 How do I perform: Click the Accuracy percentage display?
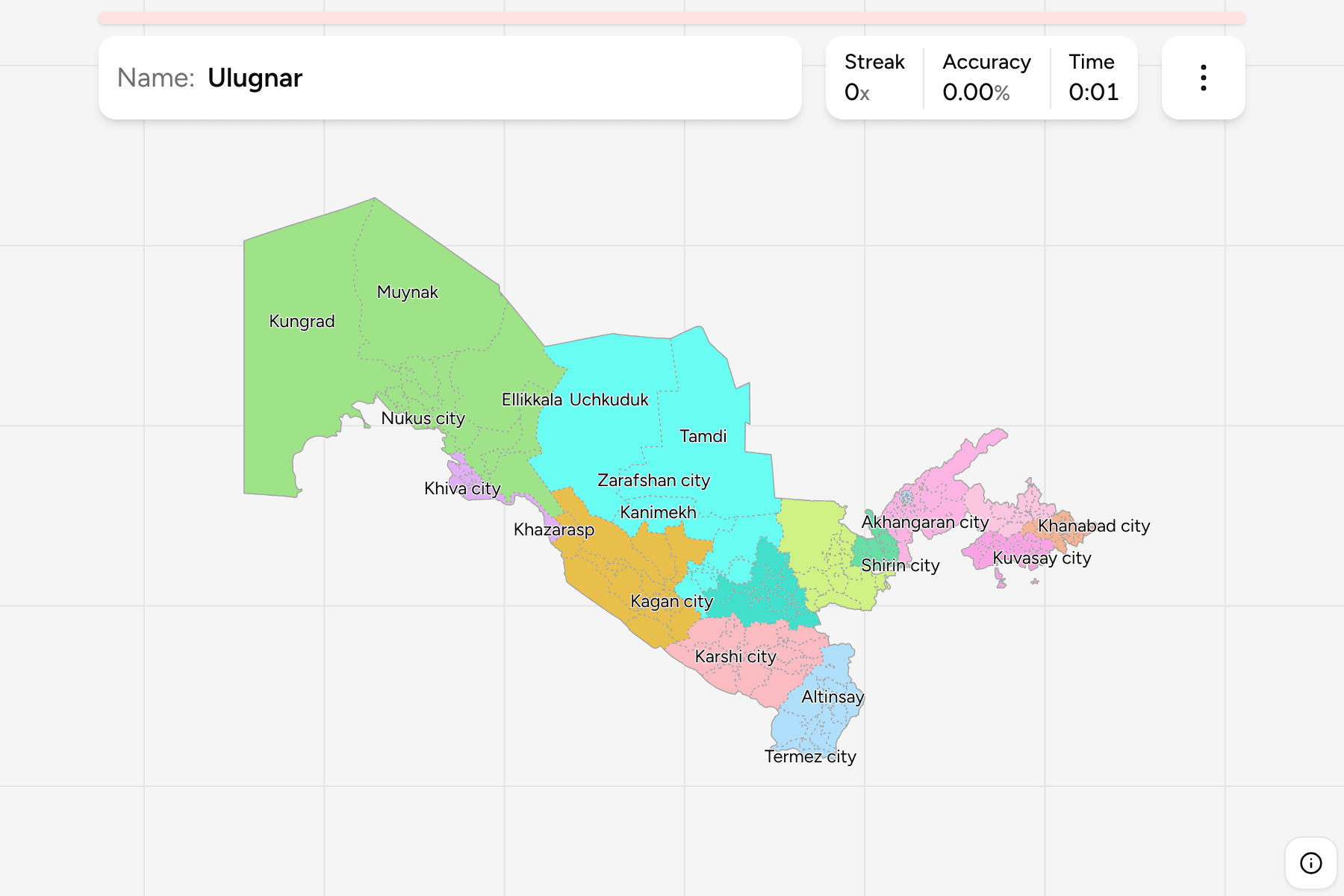(986, 78)
